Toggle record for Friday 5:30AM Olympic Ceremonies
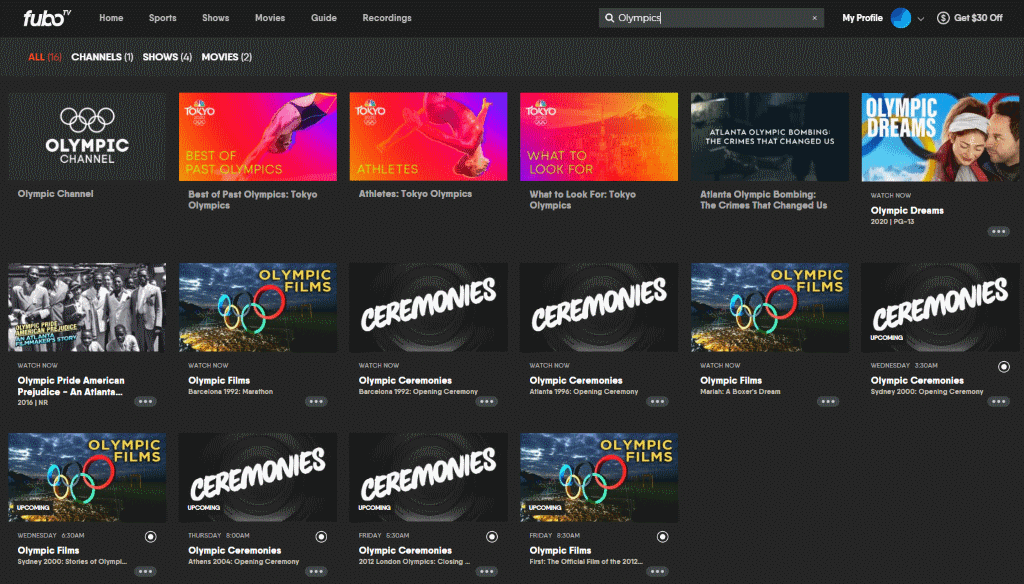The height and width of the screenshot is (584, 1024). pos(492,537)
